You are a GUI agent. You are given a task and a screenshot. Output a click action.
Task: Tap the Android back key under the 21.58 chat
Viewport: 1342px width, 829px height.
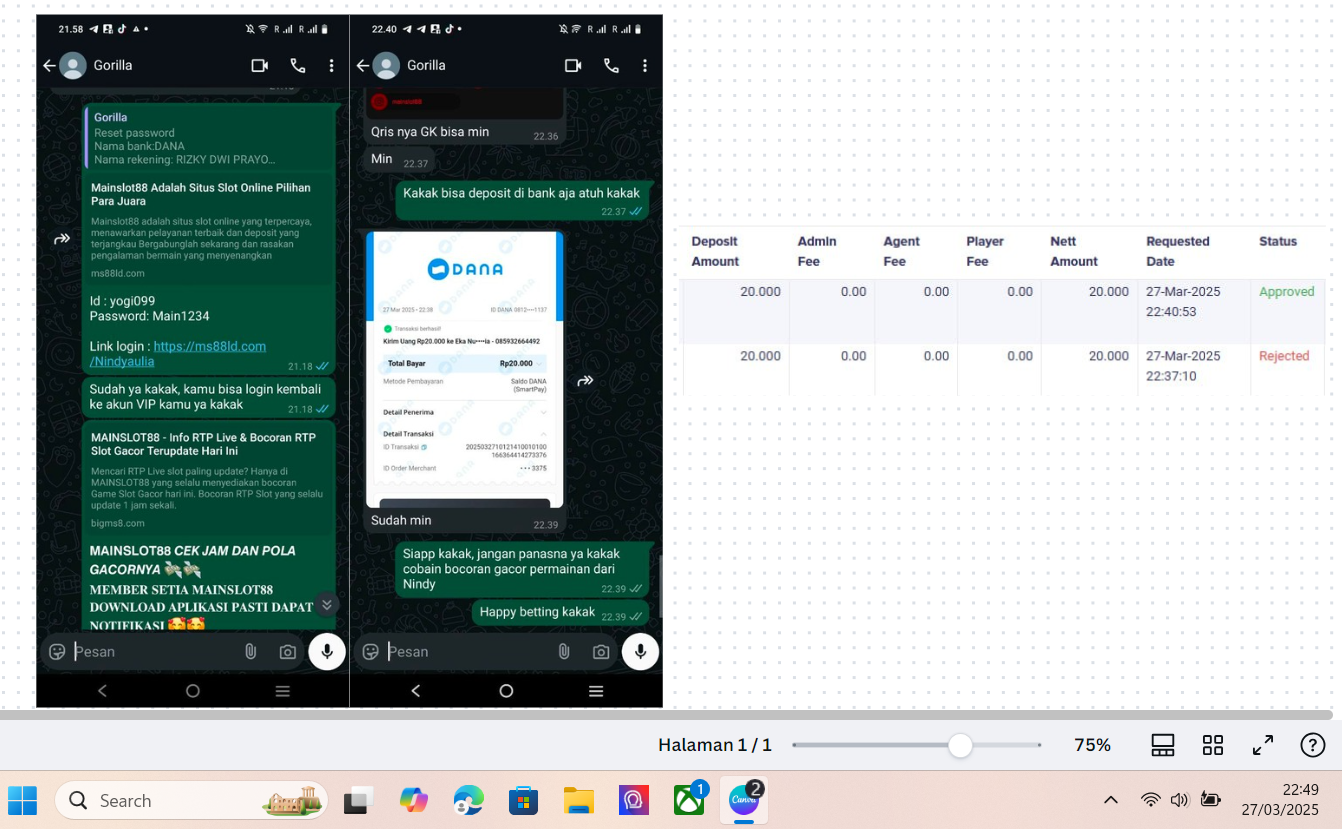pyautogui.click(x=102, y=691)
